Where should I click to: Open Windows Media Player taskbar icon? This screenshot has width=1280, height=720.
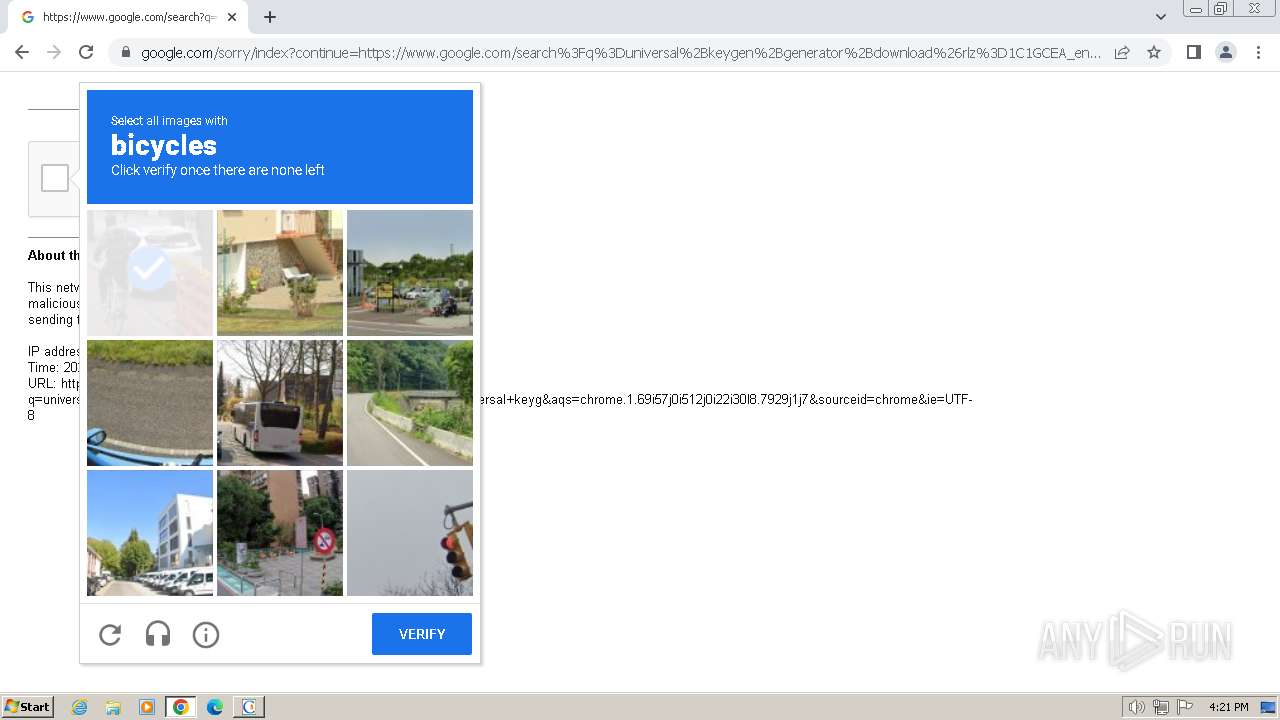point(147,707)
